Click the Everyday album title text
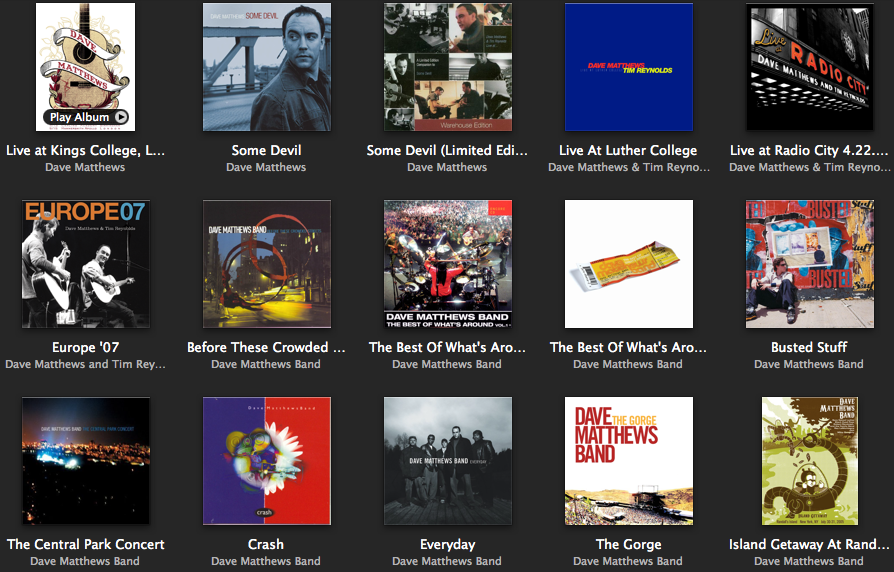This screenshot has height=572, width=894. point(448,545)
